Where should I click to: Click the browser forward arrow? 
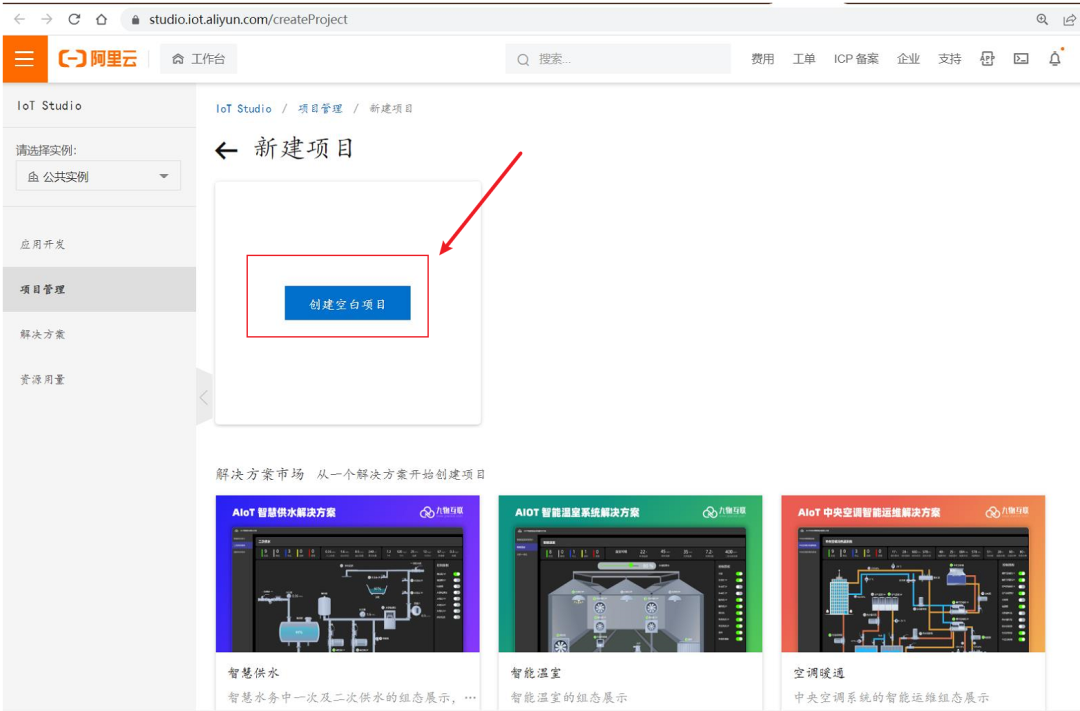point(46,19)
